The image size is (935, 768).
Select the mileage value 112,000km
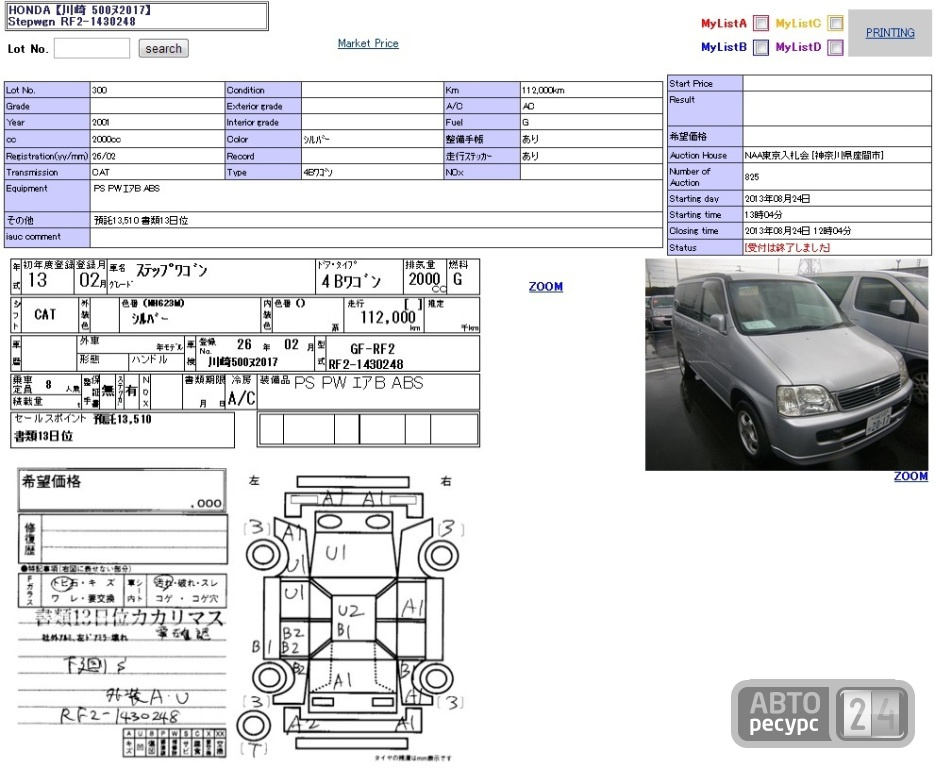coord(543,90)
